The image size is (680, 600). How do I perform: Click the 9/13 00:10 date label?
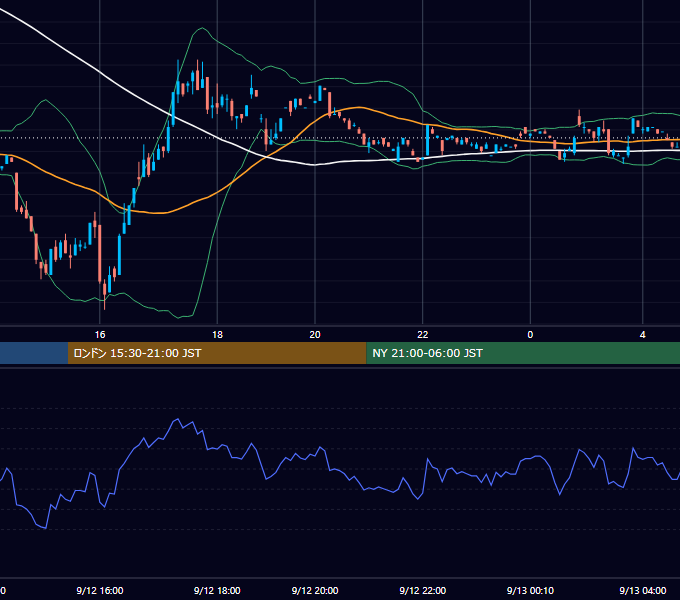click(530, 590)
